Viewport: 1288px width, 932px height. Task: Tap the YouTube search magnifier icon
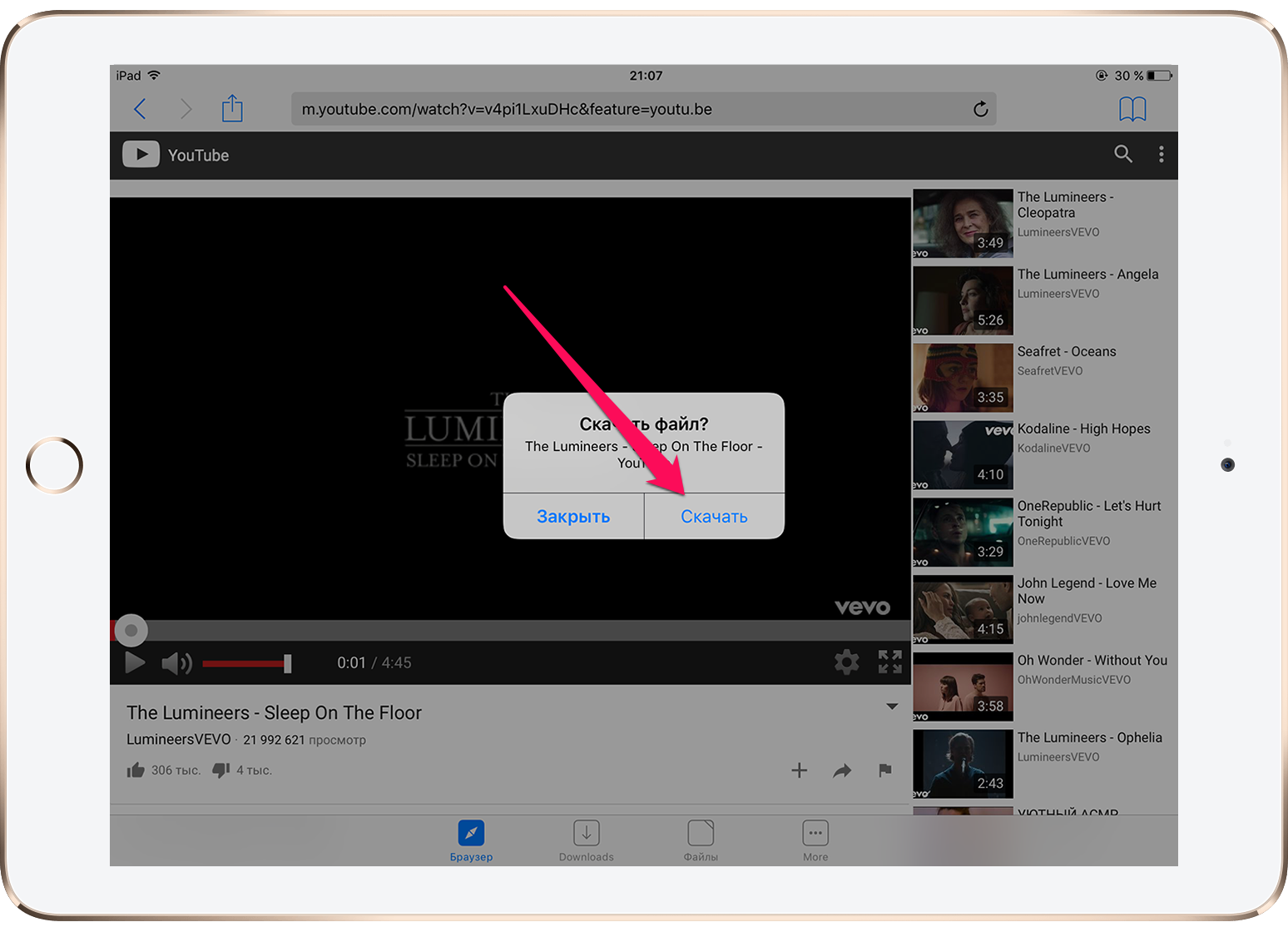1122,154
